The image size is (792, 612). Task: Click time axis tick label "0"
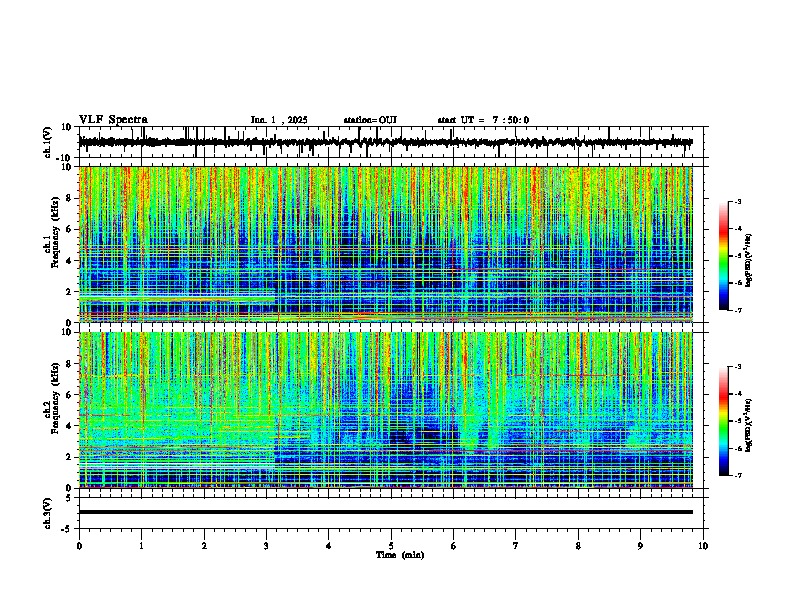click(79, 546)
